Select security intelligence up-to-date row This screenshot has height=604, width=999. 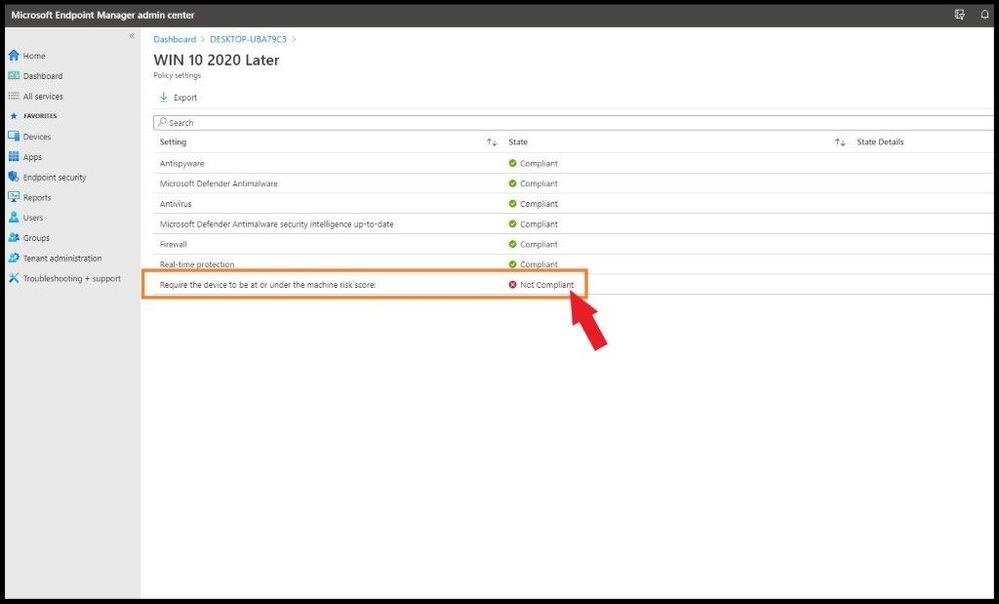(573, 224)
